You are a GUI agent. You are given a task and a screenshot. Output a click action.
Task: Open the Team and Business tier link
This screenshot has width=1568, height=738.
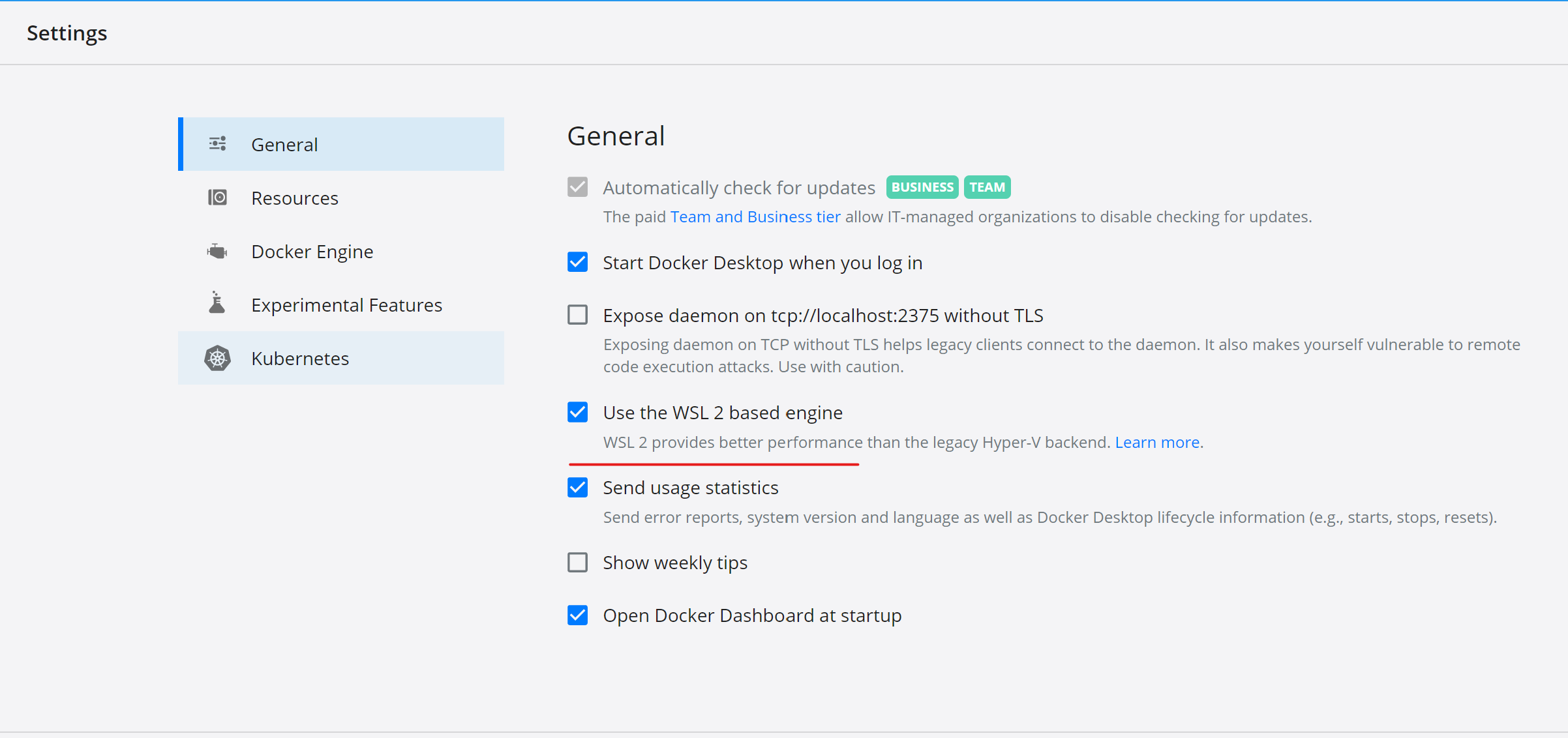point(755,216)
